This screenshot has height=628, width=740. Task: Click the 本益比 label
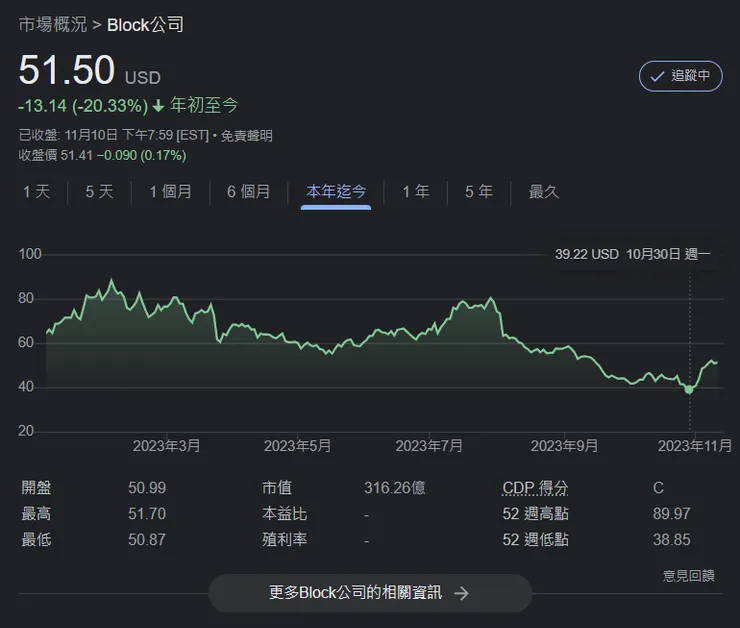pyautogui.click(x=285, y=513)
